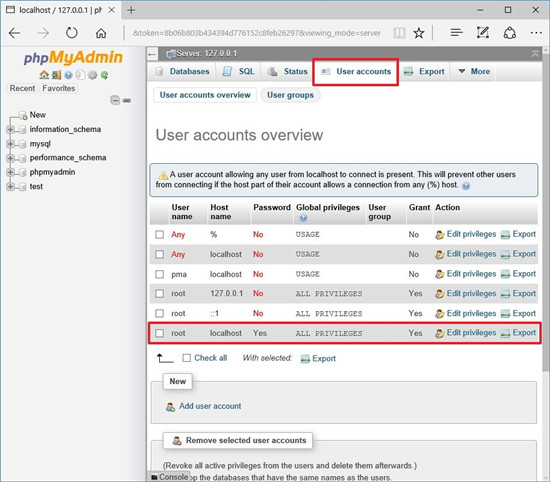550x482 pixels.
Task: Click the Add user account link
Action: [210, 406]
